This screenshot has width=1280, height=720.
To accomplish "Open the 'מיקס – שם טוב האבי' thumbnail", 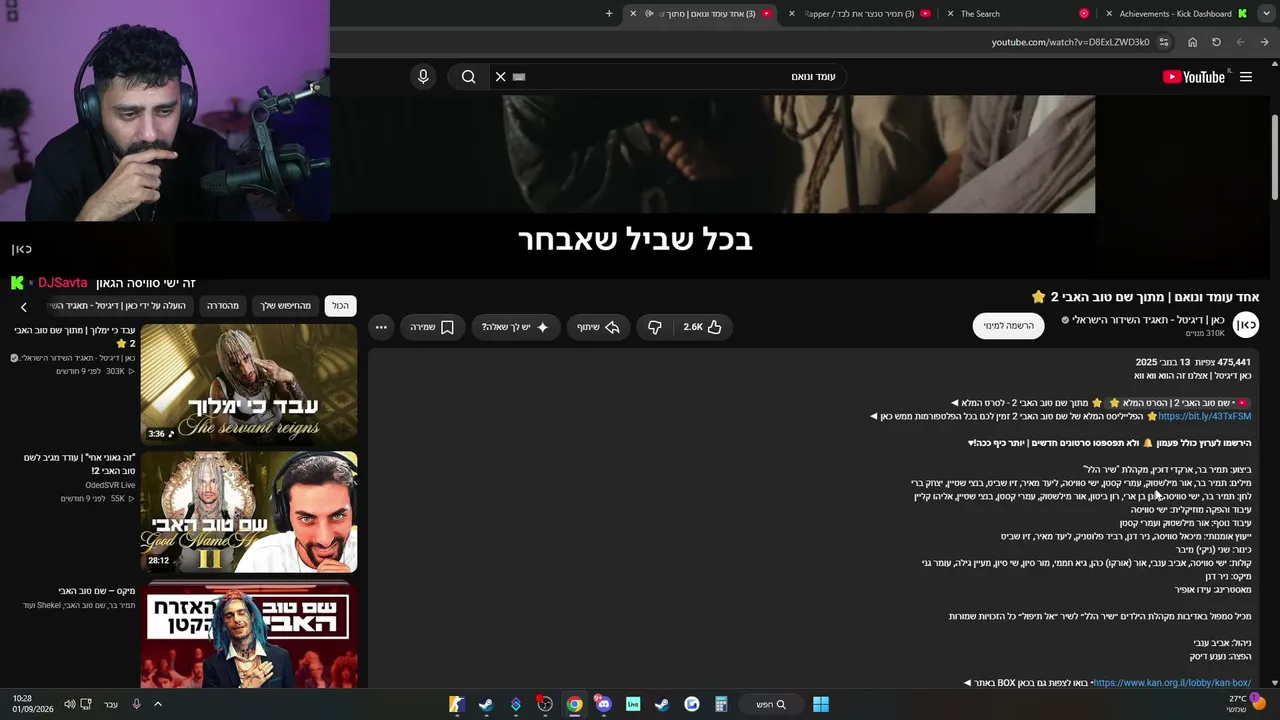I will [249, 636].
